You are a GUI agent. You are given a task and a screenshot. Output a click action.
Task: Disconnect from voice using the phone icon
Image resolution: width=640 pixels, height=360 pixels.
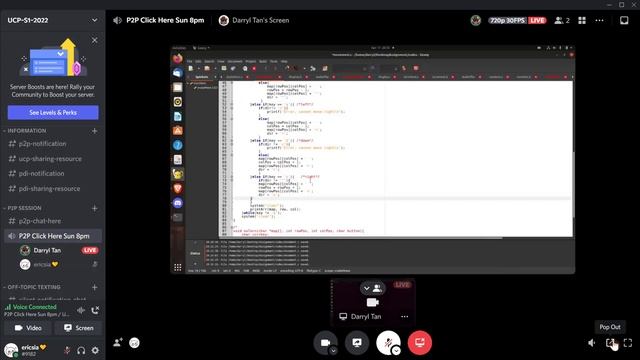click(96, 311)
